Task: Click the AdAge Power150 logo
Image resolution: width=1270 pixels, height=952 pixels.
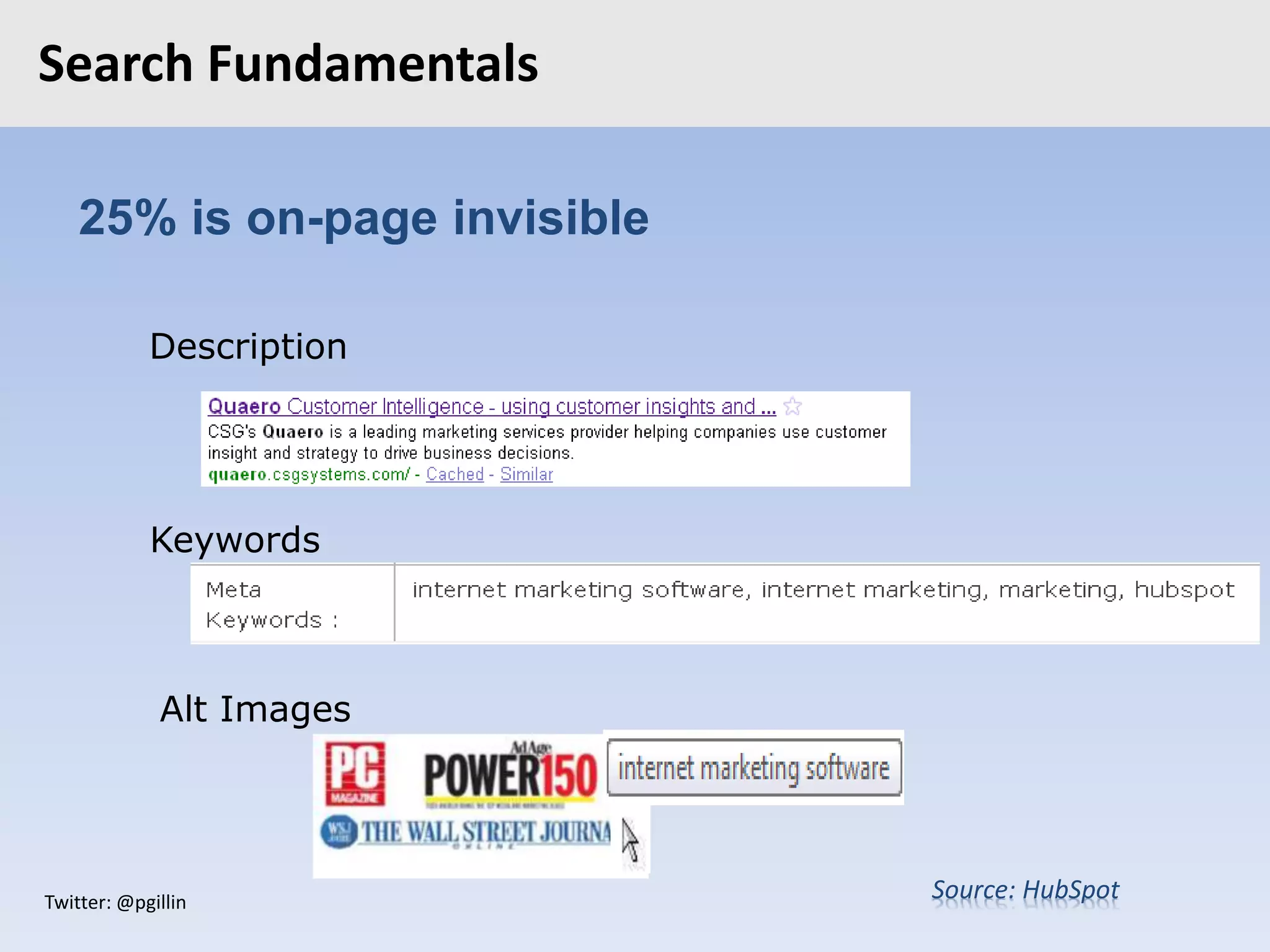Action: pos(511,775)
